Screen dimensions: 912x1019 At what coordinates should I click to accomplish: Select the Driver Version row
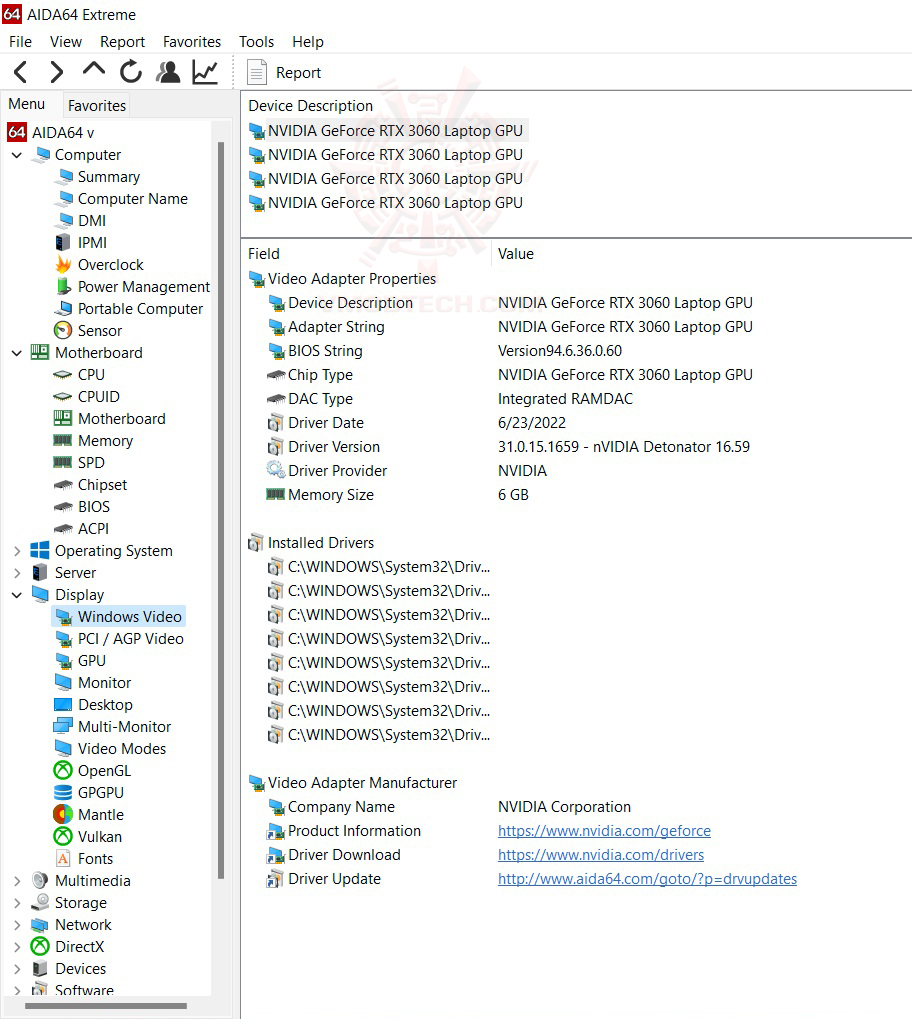509,447
